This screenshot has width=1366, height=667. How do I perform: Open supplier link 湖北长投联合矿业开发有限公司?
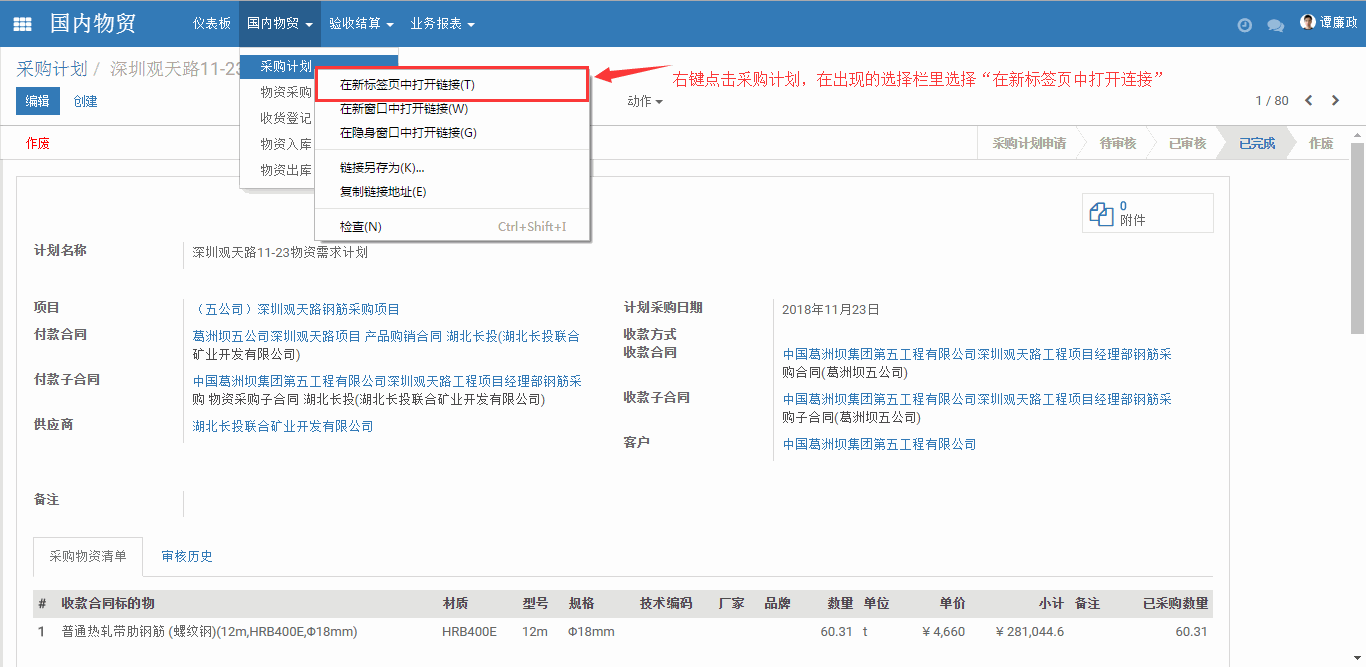283,426
